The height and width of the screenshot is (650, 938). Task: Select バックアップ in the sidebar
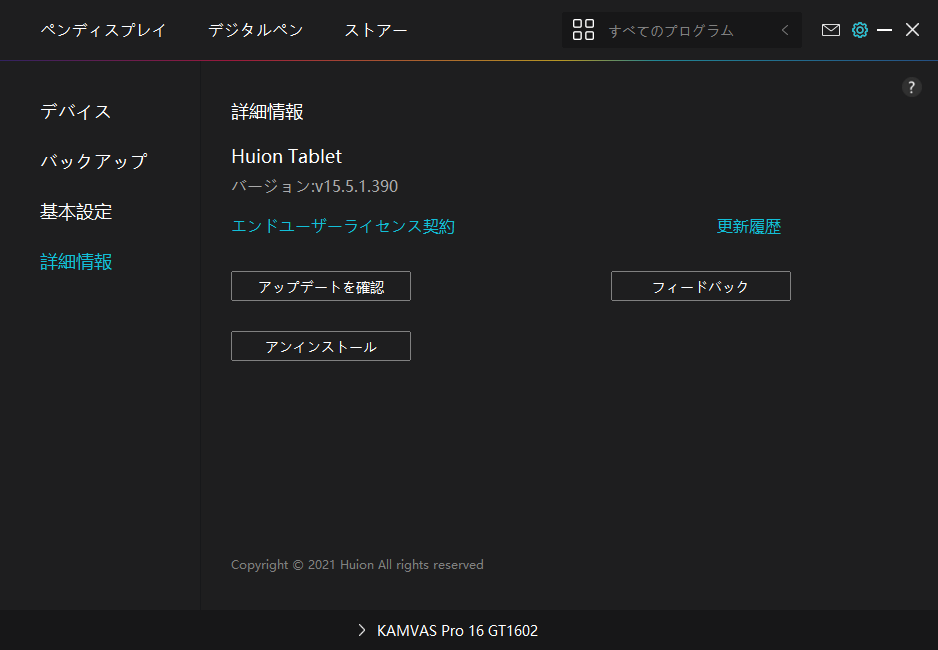(93, 161)
